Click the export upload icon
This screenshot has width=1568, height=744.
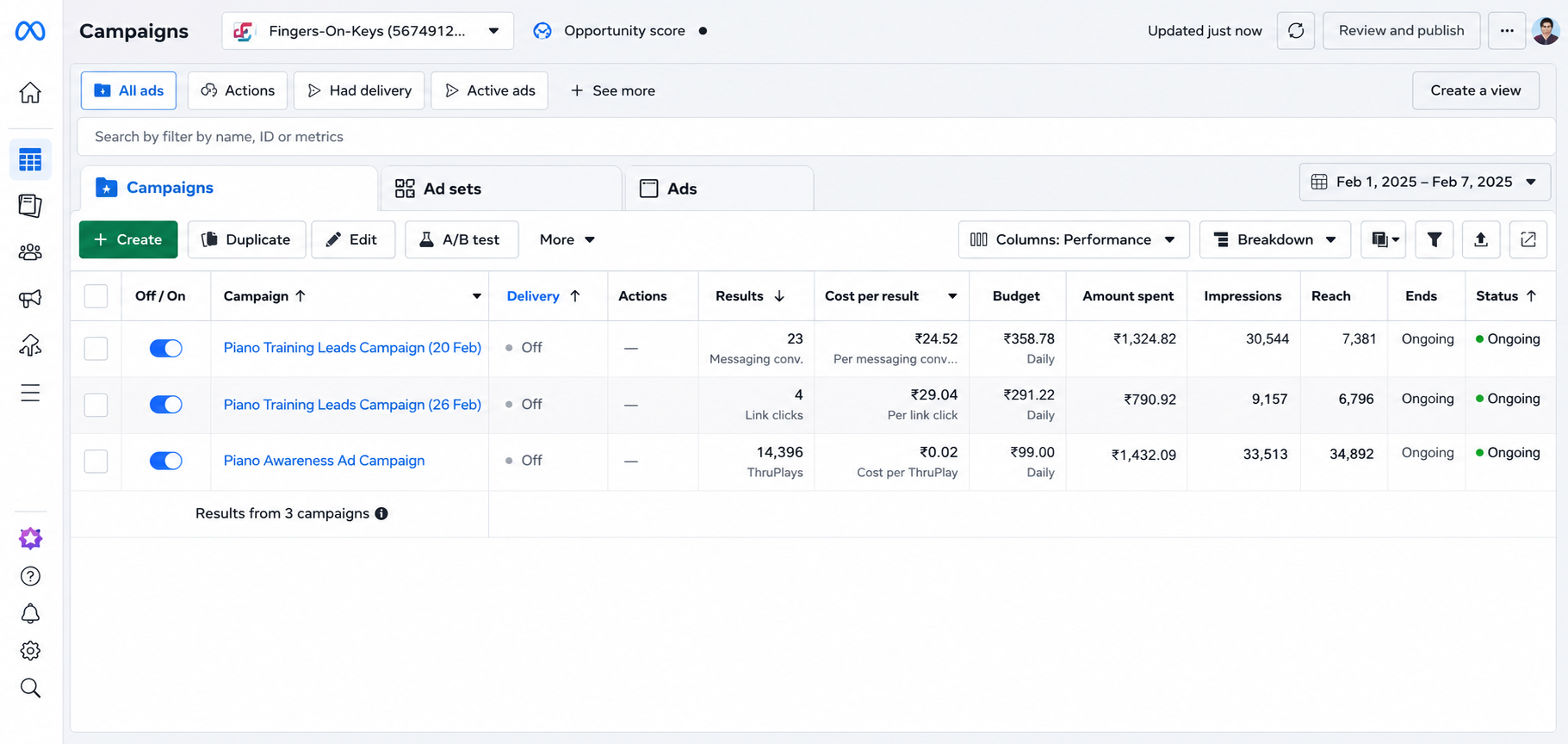coord(1481,239)
